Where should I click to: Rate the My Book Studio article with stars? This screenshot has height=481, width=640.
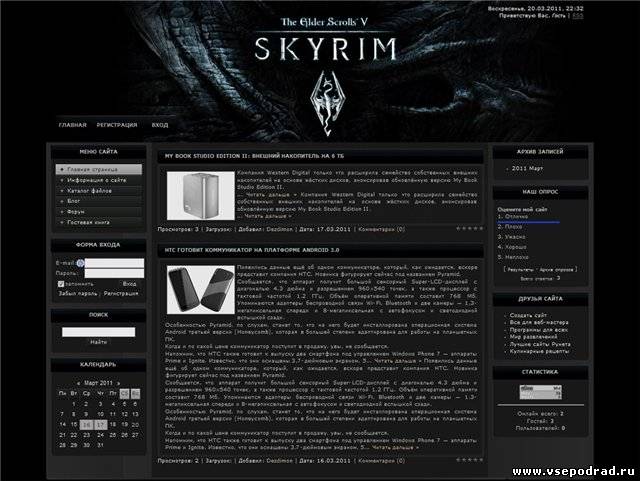[x=469, y=229]
